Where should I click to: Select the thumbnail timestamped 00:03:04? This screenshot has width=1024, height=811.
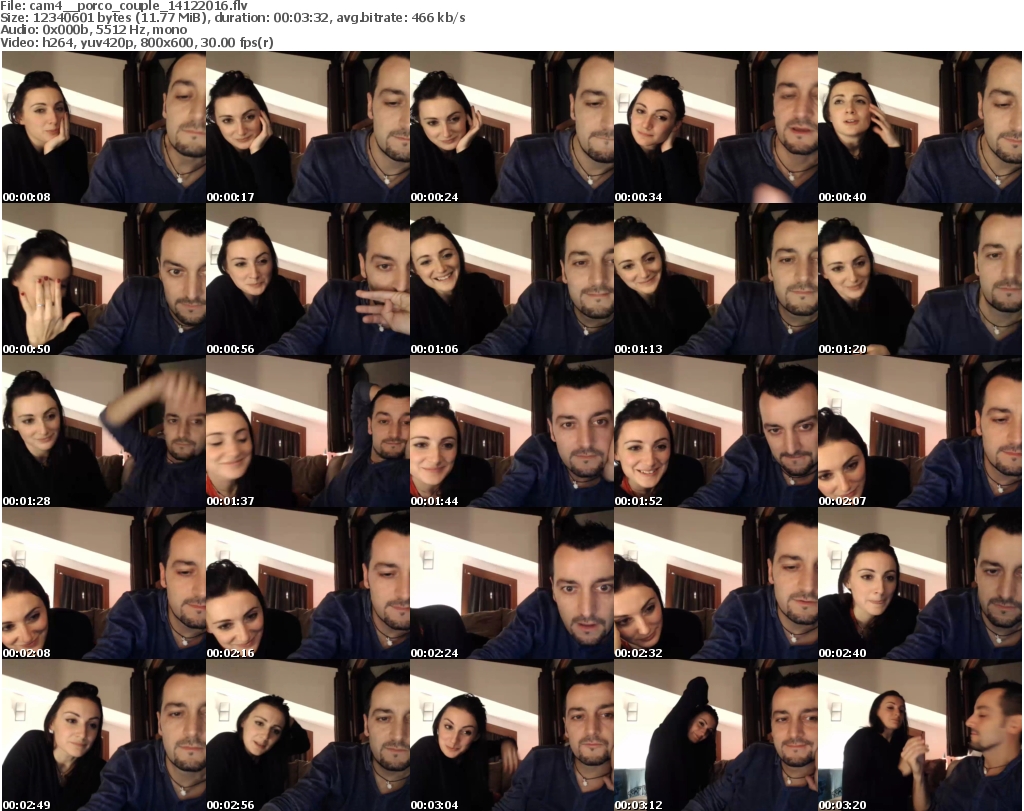coord(511,735)
